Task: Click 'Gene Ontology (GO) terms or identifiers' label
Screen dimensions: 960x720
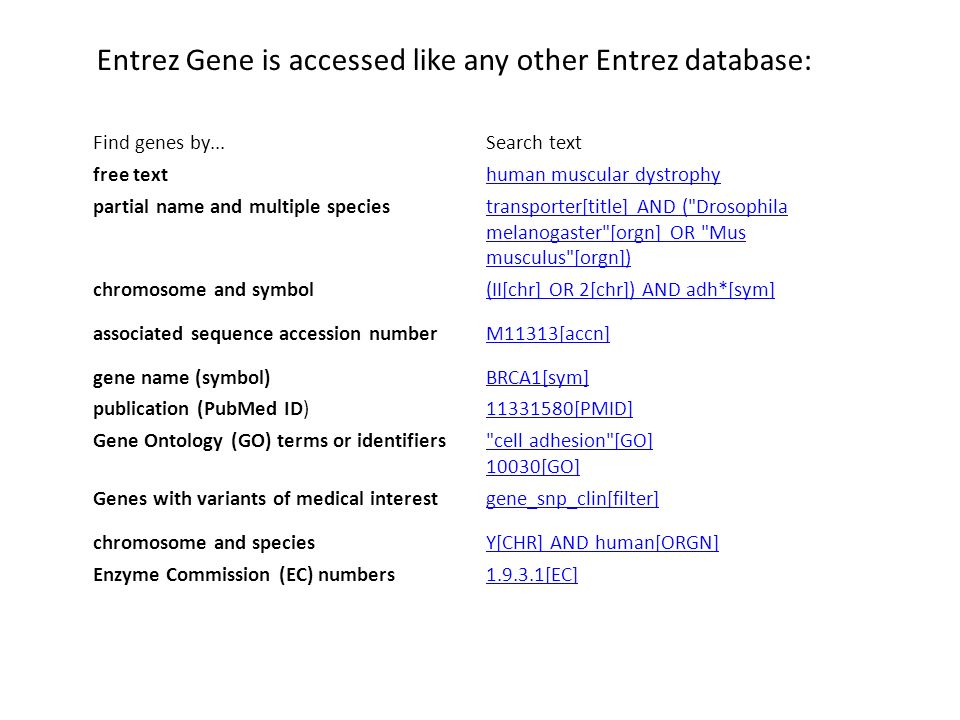Action: click(269, 441)
